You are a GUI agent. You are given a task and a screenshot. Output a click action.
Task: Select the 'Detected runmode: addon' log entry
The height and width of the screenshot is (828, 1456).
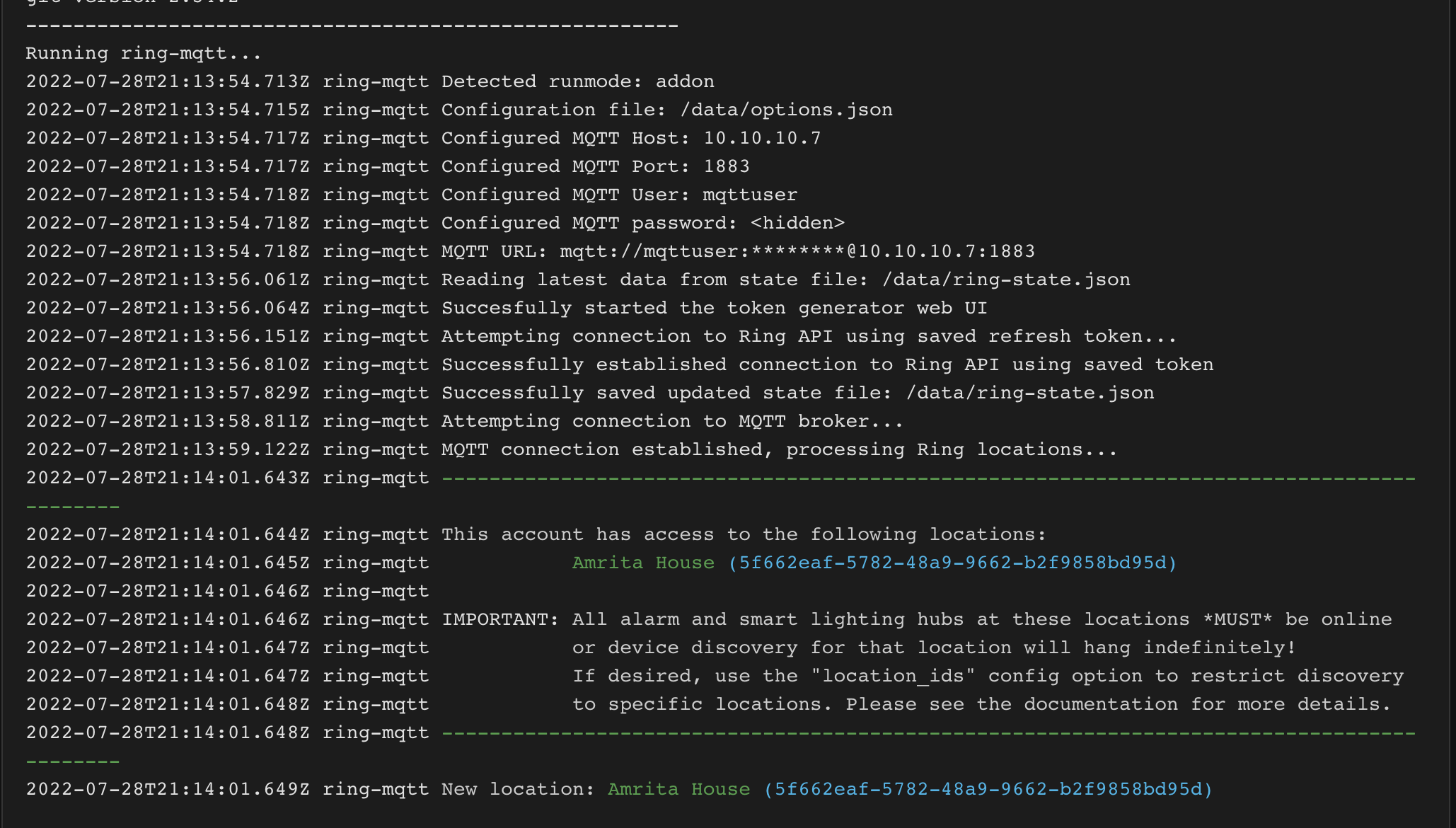[x=577, y=81]
